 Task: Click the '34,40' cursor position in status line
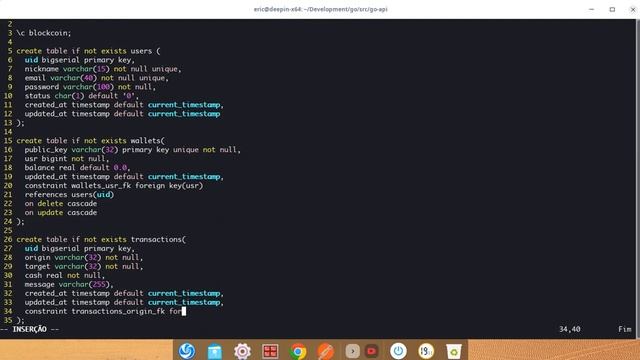pyautogui.click(x=569, y=329)
